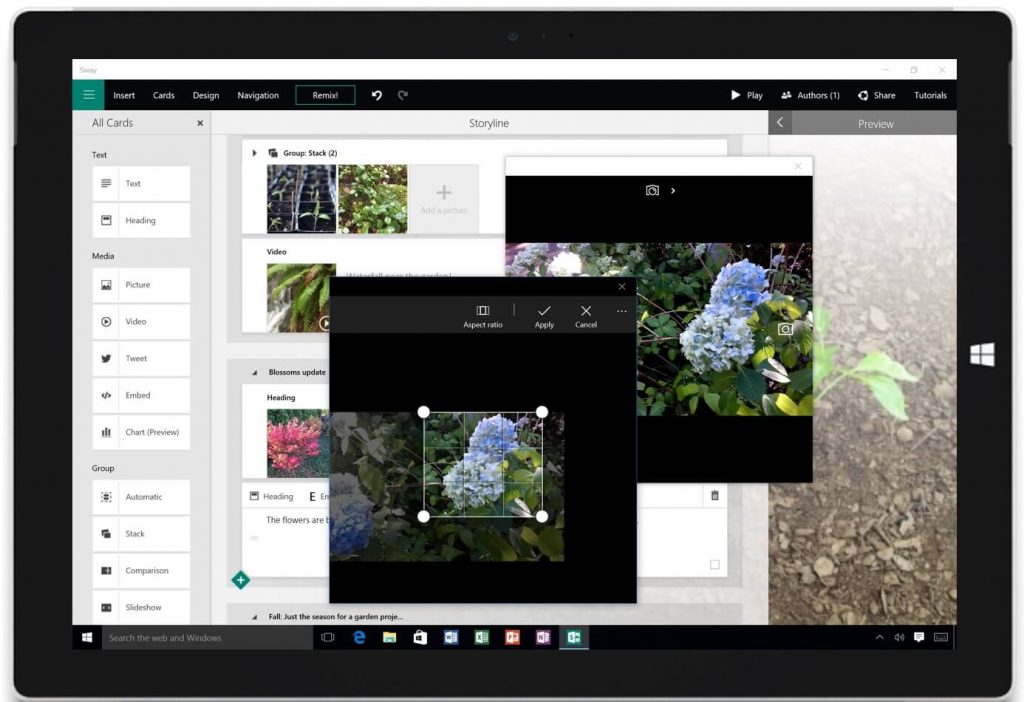1024x702 pixels.
Task: Click the Search the web and Windows box
Action: (200, 637)
